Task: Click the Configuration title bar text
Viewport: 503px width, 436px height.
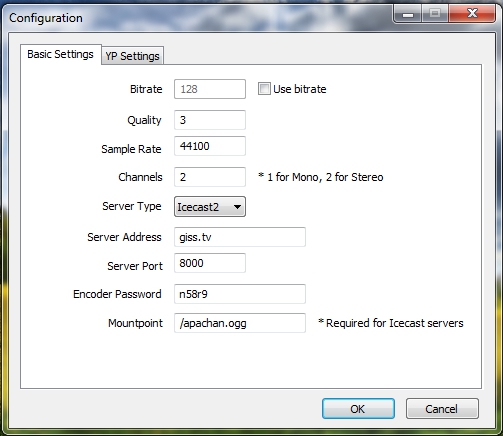Action: click(46, 18)
